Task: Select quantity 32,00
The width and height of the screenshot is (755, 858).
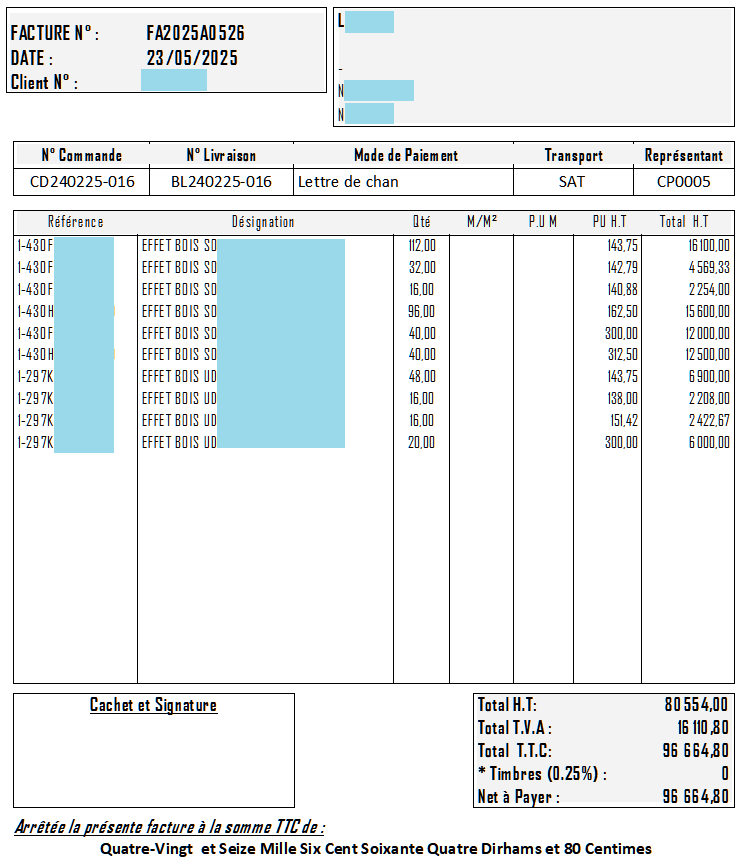Action: click(x=422, y=267)
